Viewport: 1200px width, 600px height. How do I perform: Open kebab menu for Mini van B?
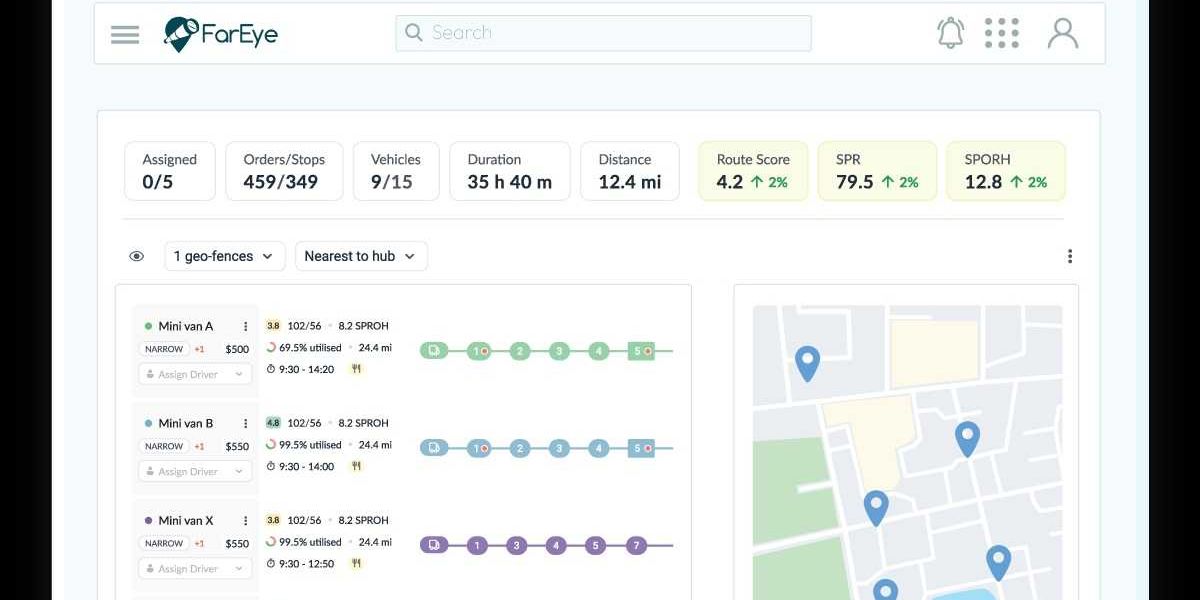point(245,423)
